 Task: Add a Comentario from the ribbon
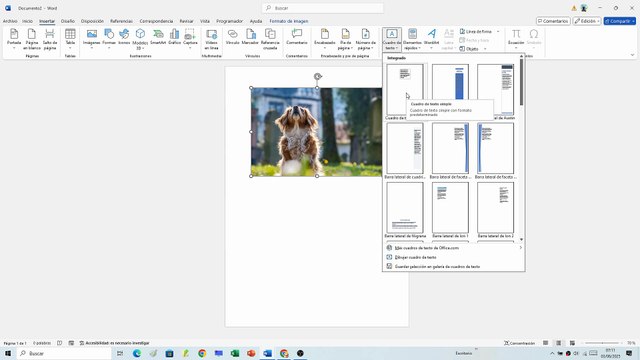pos(297,37)
